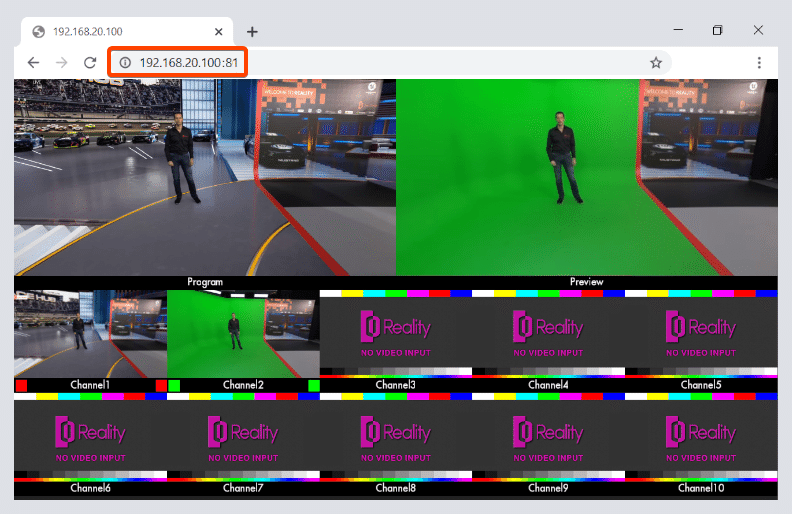Click the address bar showing 192.168.20.100:81
This screenshot has height=514, width=792.
(389, 63)
